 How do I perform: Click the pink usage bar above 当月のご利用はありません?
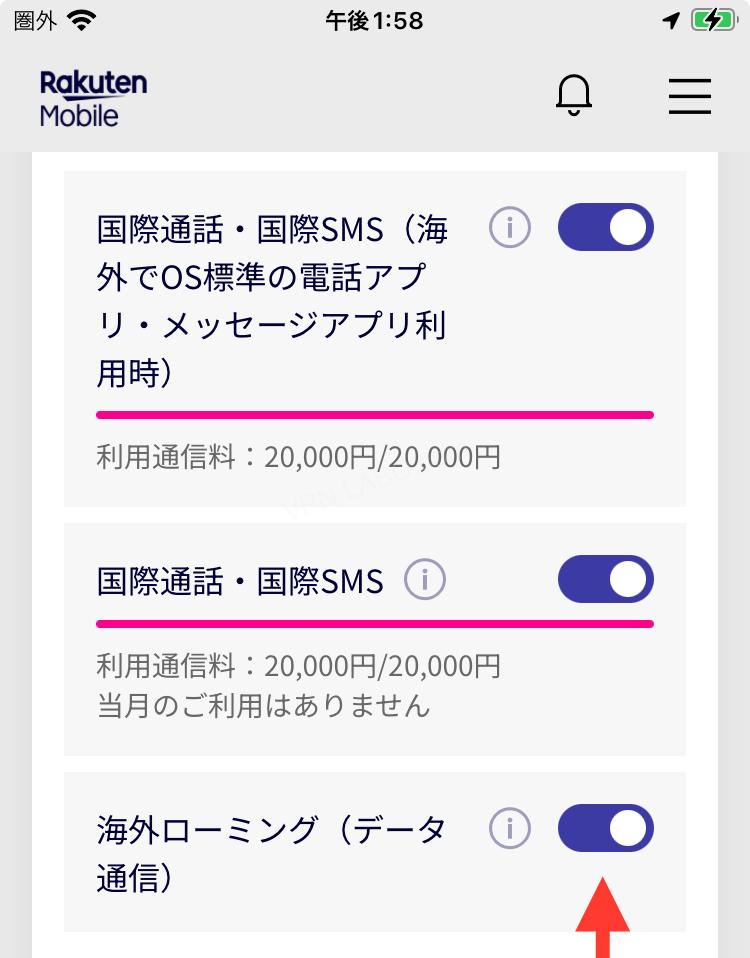pos(375,623)
